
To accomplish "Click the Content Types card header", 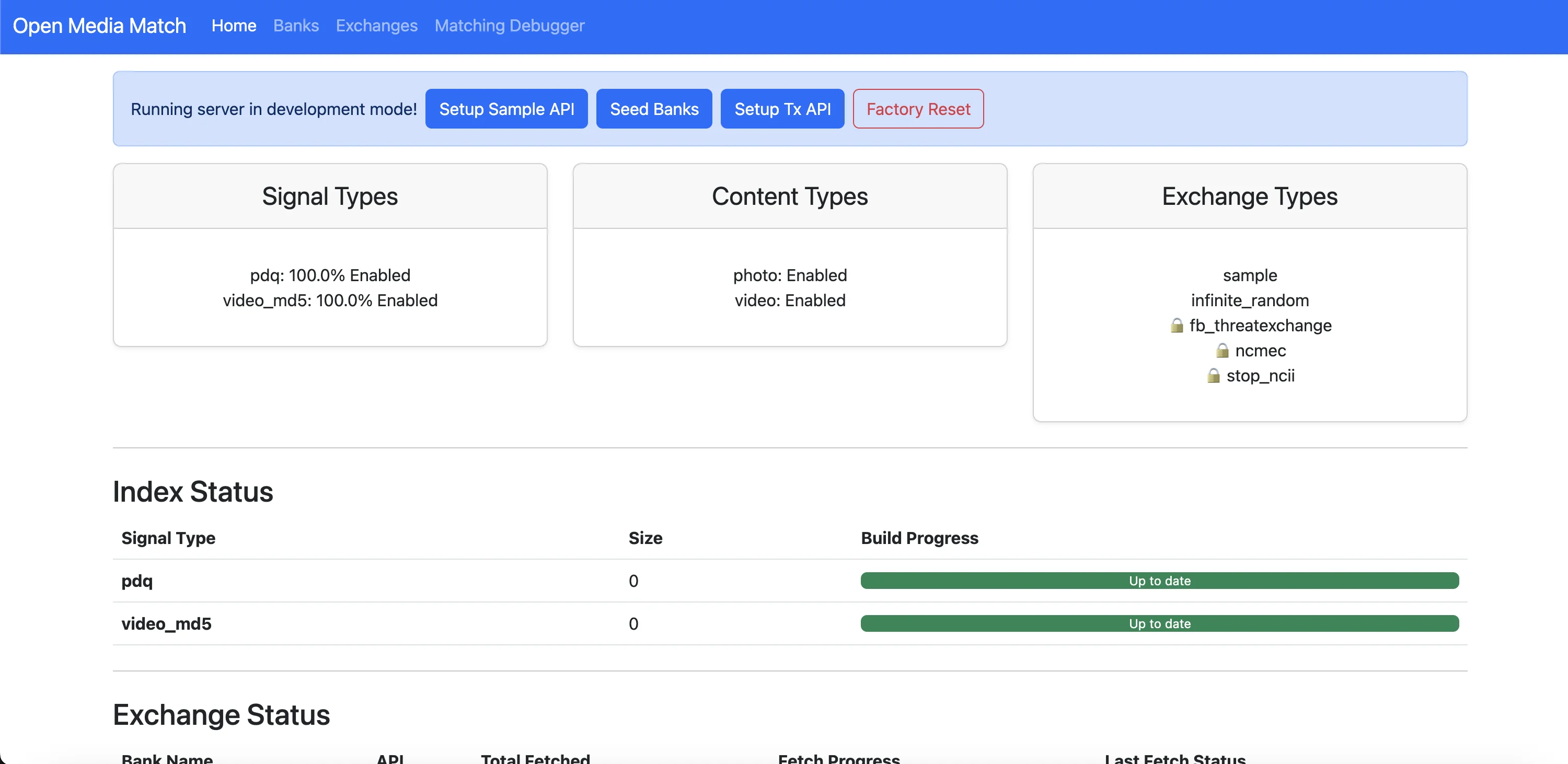I will click(x=790, y=196).
